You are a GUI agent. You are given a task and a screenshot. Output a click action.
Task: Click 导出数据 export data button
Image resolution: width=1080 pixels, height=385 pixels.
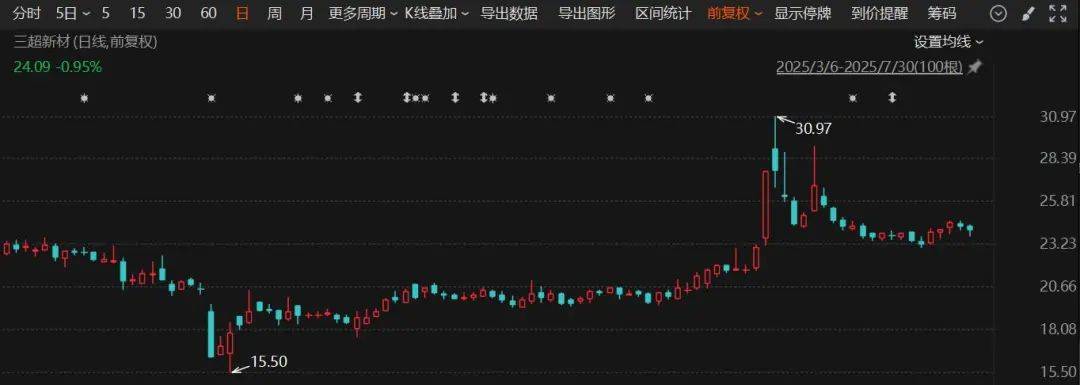click(509, 13)
